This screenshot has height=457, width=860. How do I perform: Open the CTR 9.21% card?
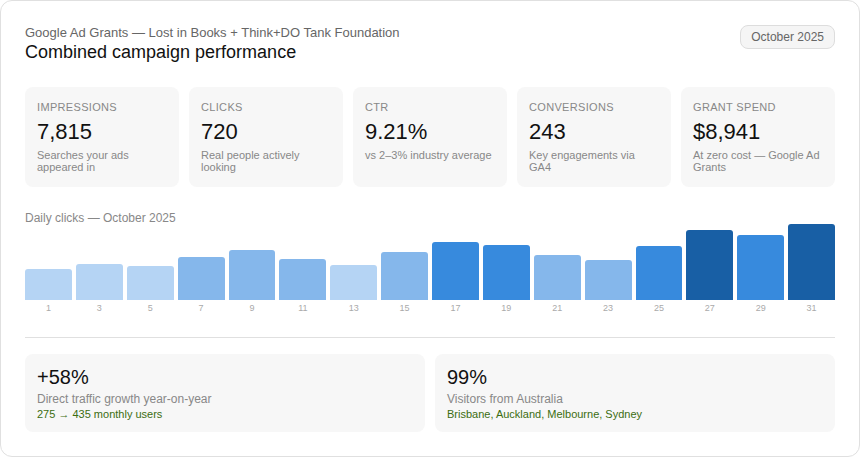pyautogui.click(x=430, y=136)
